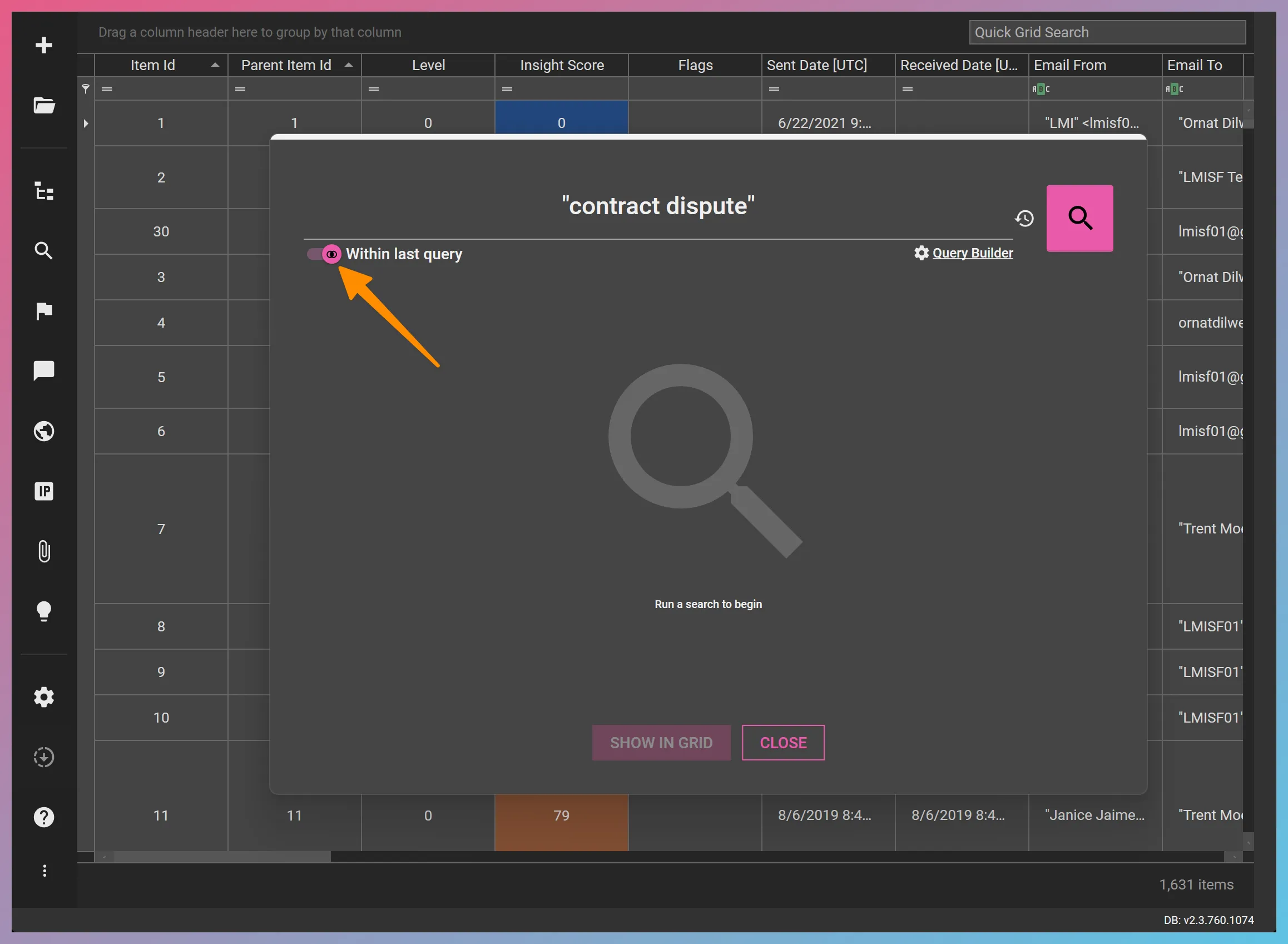Click the CLOSE button
The image size is (1288, 944).
click(x=782, y=742)
